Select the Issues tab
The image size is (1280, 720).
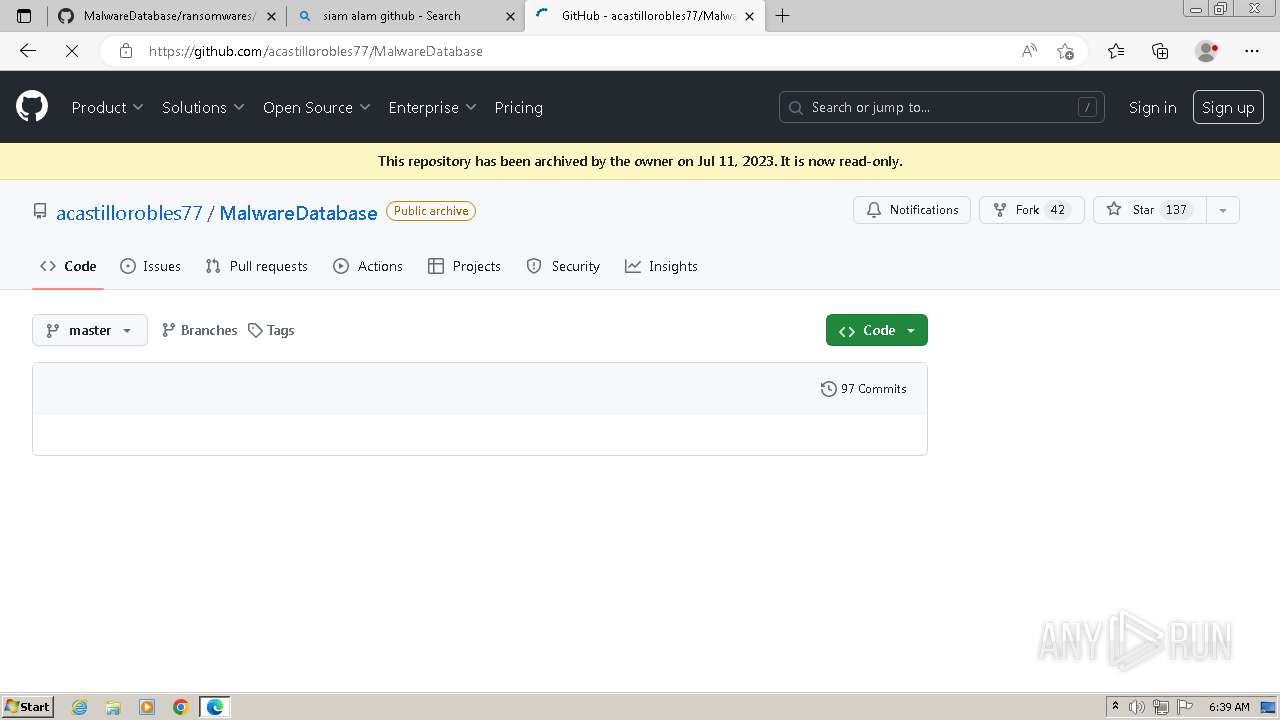[x=150, y=266]
